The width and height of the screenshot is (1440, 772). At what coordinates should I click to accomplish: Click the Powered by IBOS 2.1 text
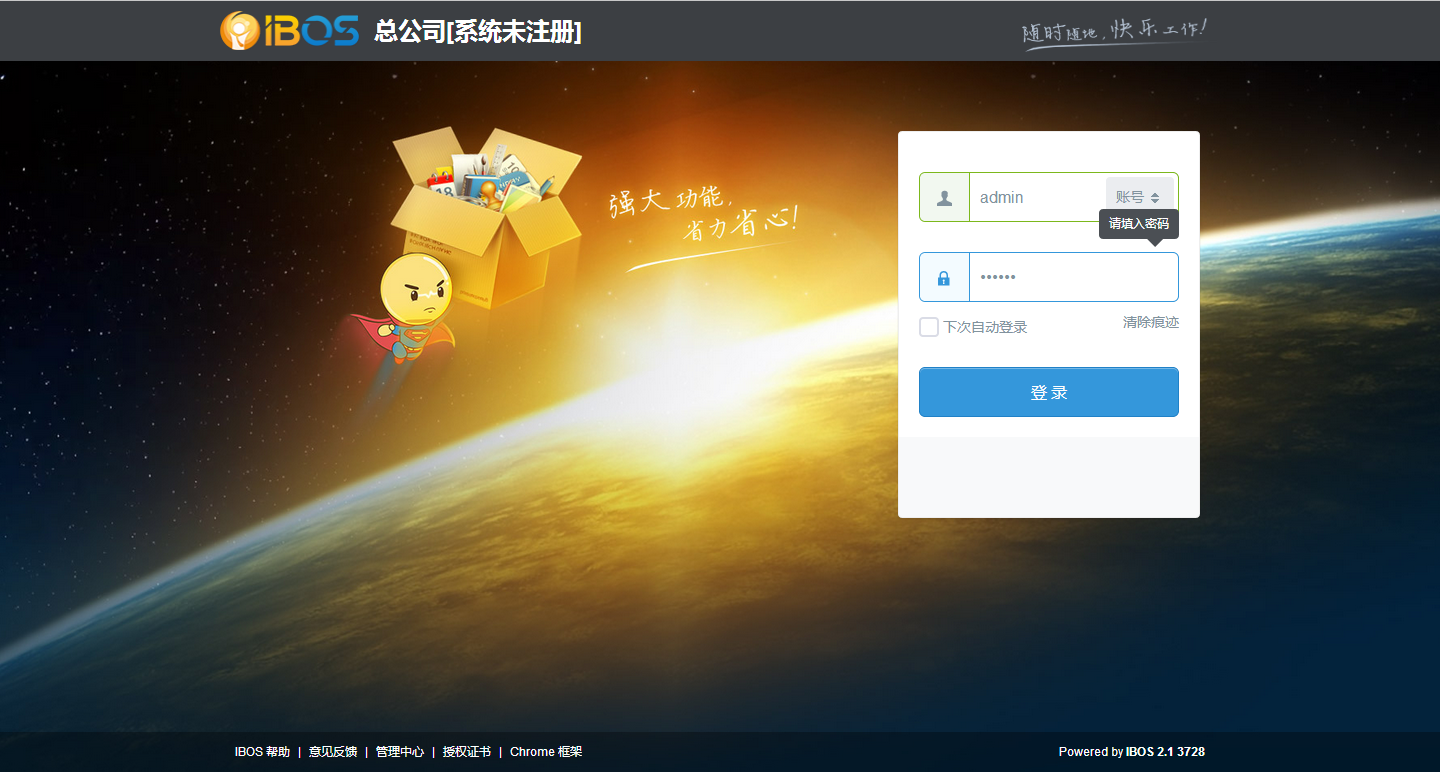coord(1132,752)
